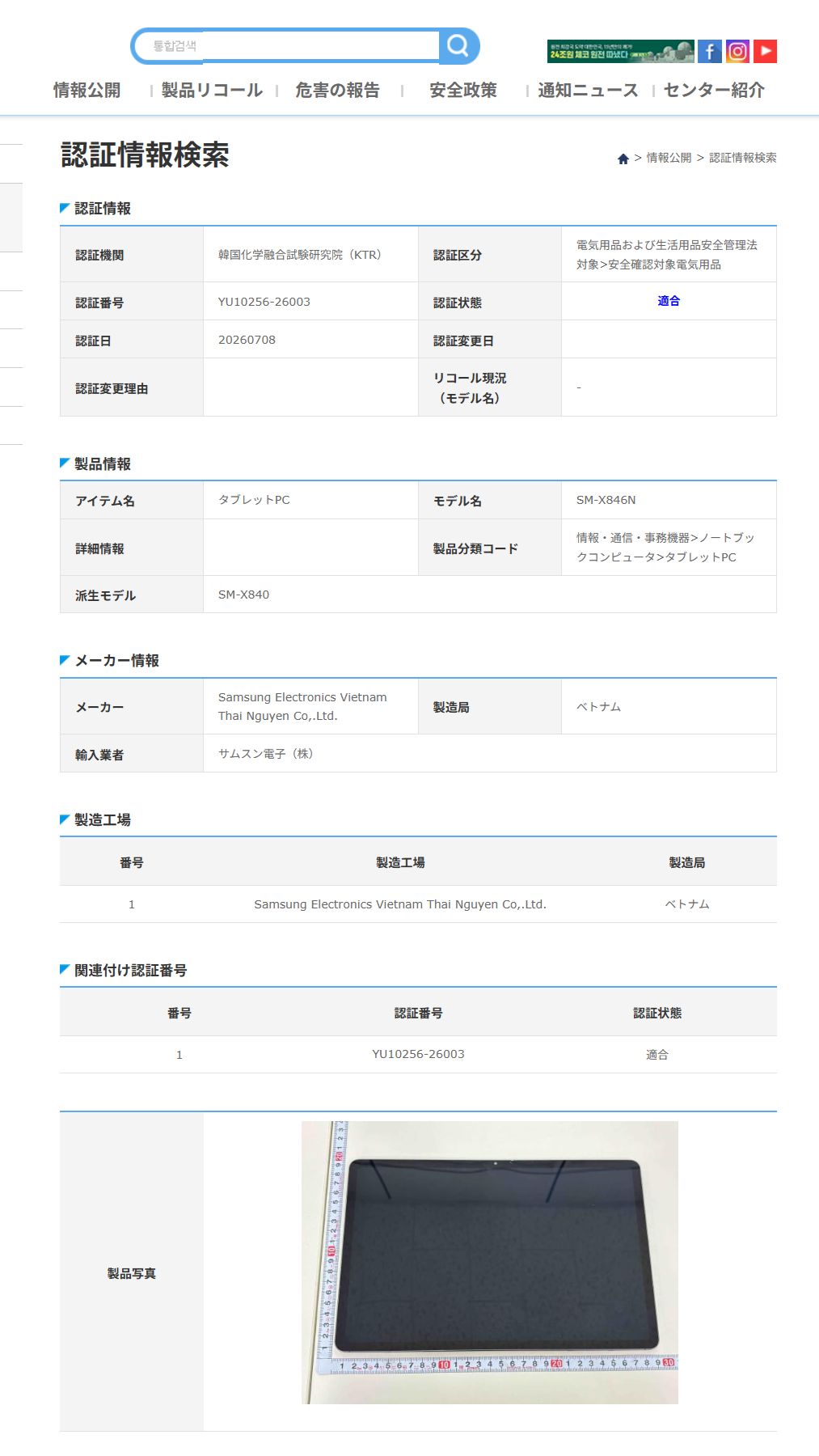This screenshot has height=1456, width=819.
Task: Click the 製品情報 section heading
Action: pos(103,464)
